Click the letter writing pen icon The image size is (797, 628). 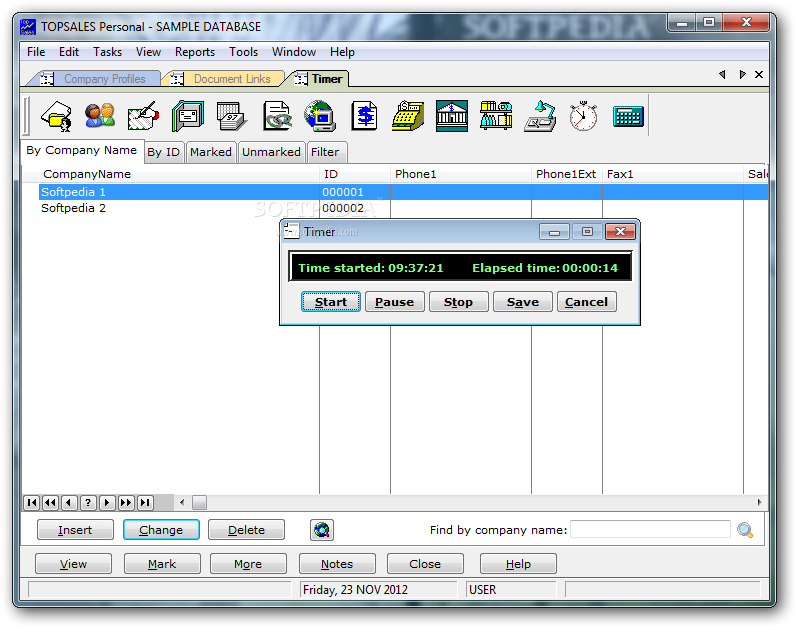coord(143,116)
